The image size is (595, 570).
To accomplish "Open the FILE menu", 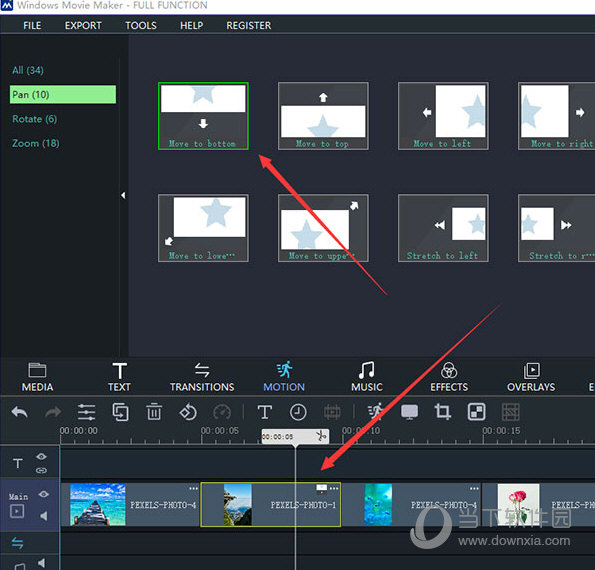I will point(32,25).
